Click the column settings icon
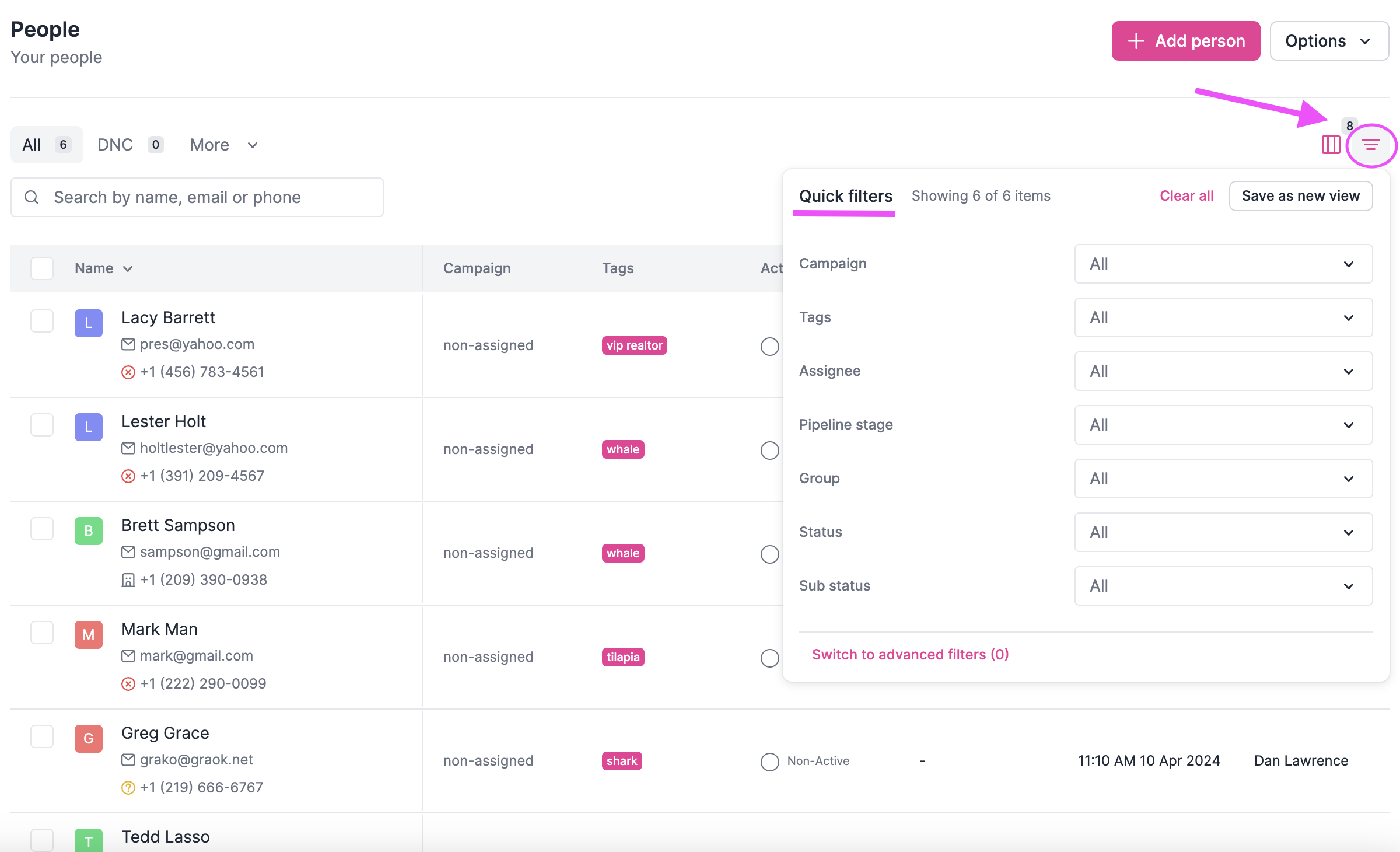 point(1331,145)
